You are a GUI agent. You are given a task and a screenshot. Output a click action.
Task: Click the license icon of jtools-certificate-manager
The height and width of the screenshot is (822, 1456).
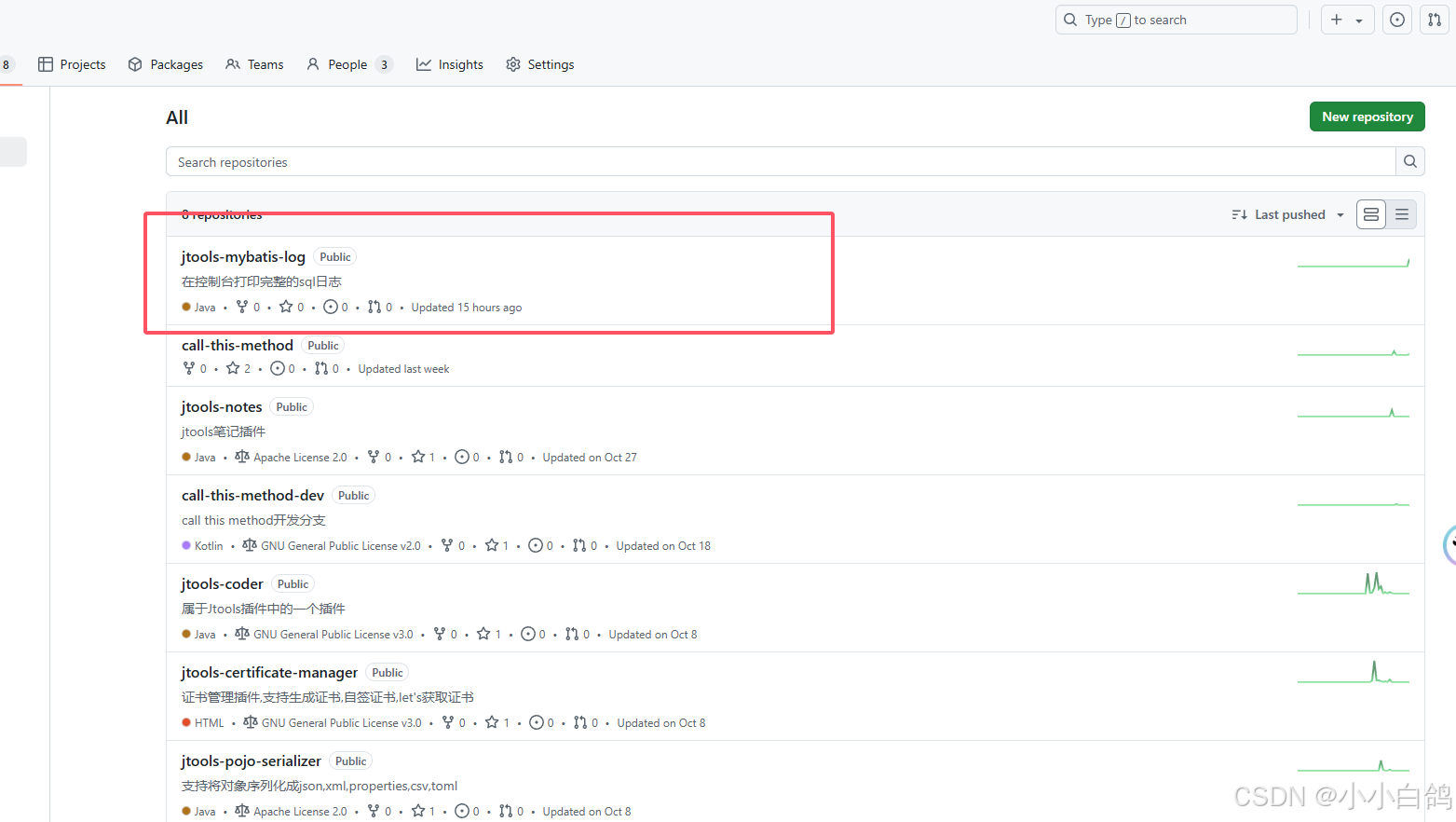251,722
